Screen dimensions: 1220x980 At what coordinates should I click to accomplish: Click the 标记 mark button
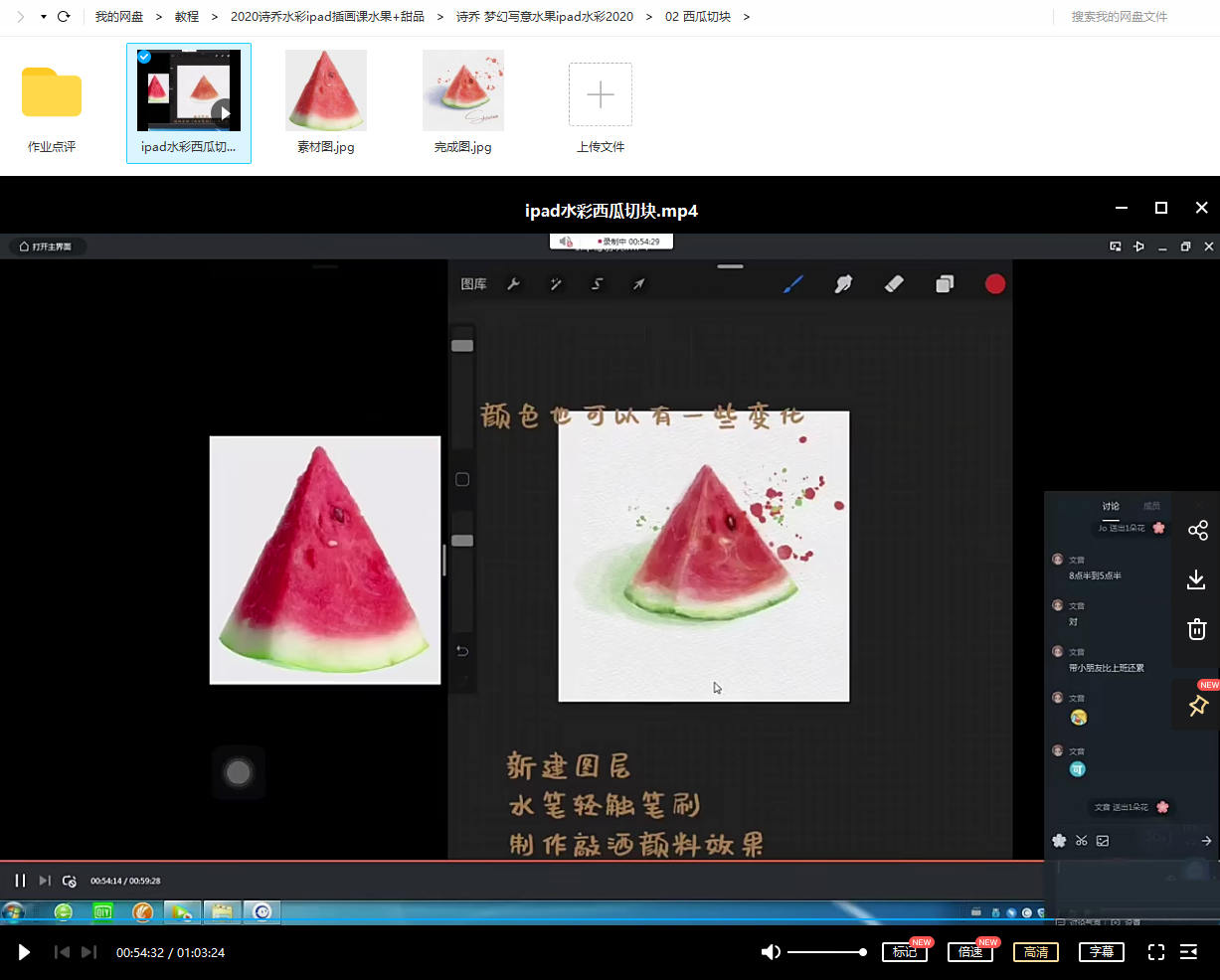pyautogui.click(x=904, y=952)
